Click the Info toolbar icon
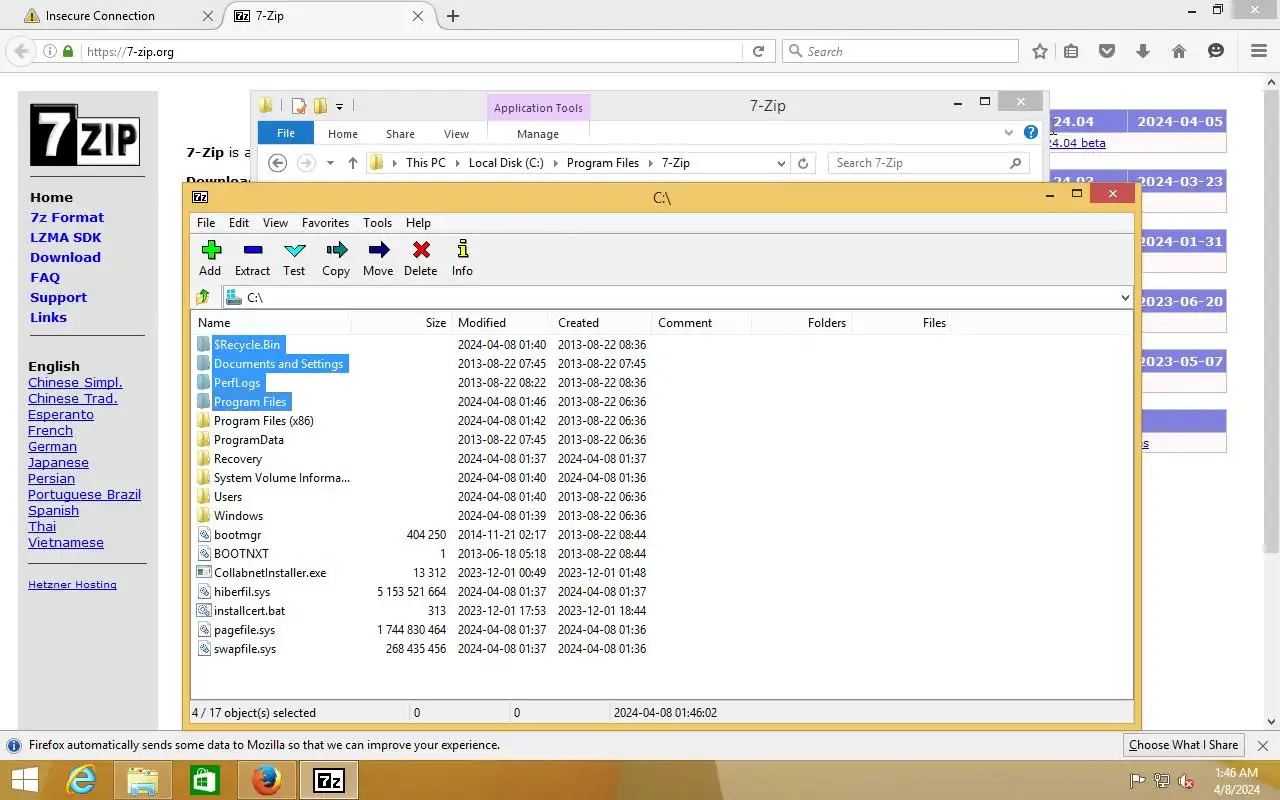 click(462, 257)
